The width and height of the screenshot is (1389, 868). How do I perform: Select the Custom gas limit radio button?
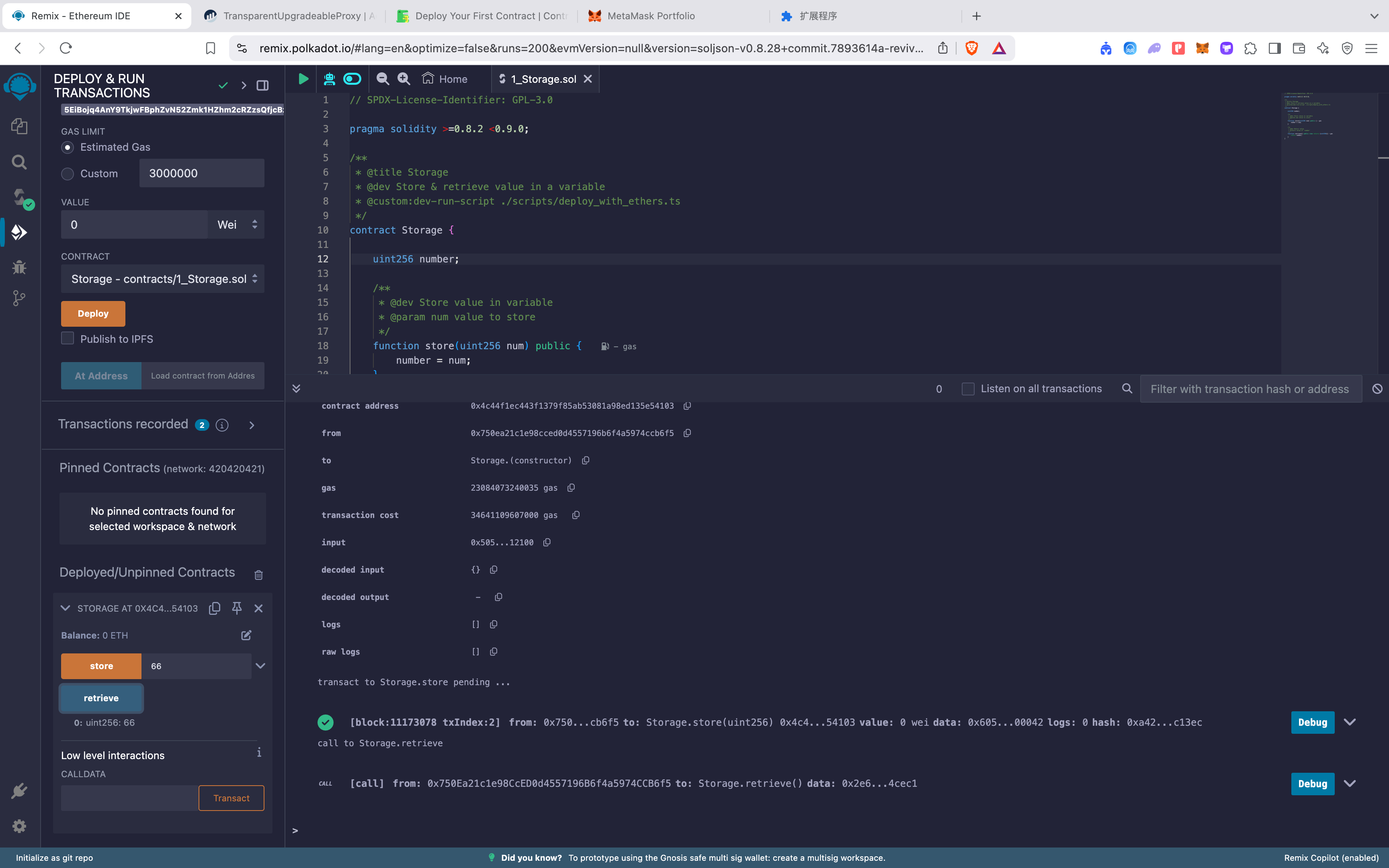pyautogui.click(x=68, y=174)
